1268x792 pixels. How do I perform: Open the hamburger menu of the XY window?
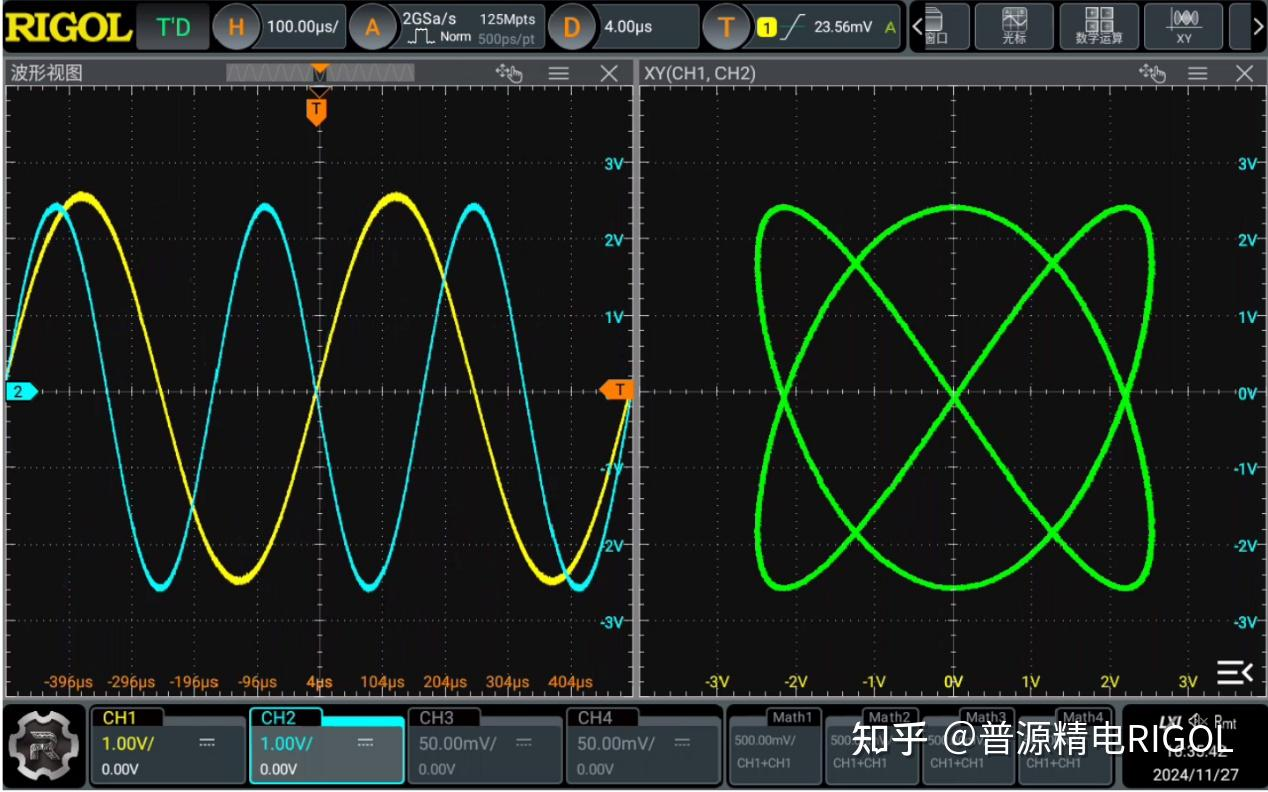pyautogui.click(x=1197, y=73)
